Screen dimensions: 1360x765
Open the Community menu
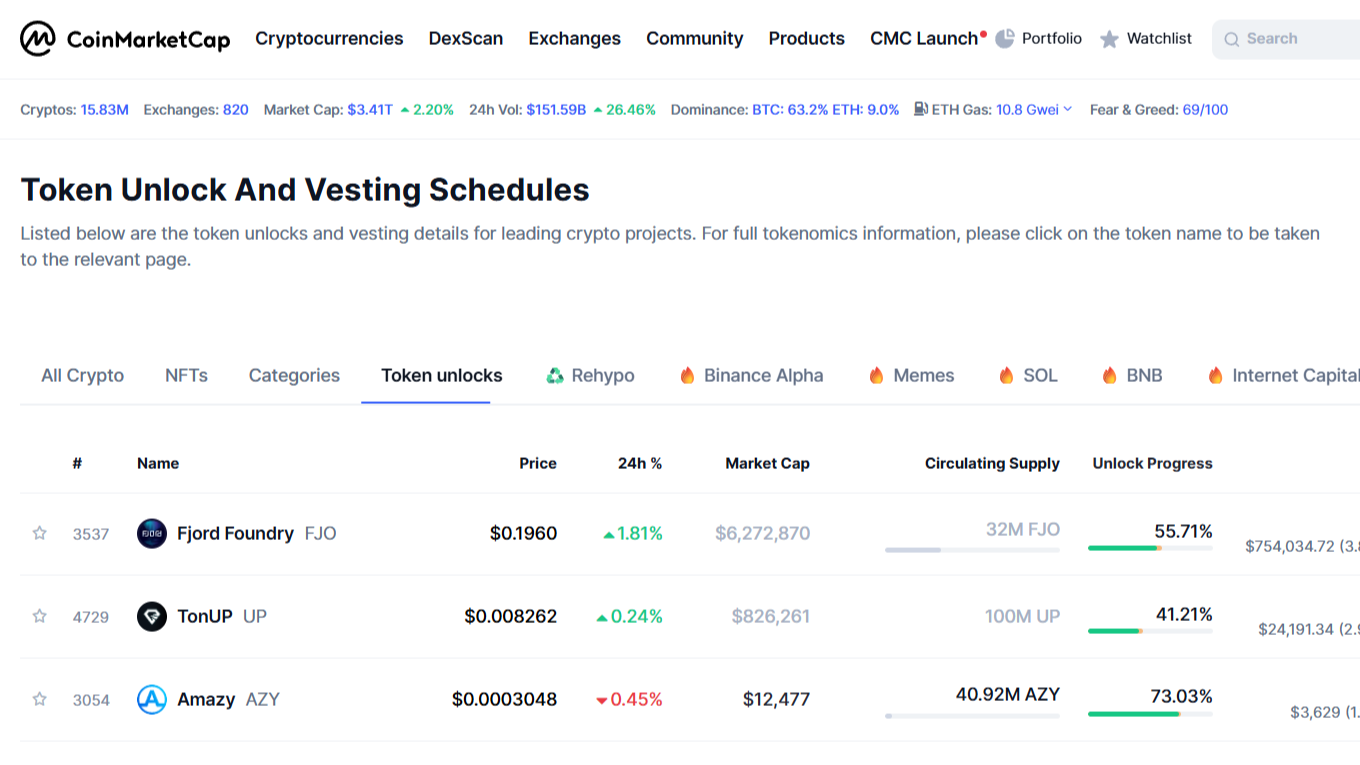pyautogui.click(x=695, y=39)
